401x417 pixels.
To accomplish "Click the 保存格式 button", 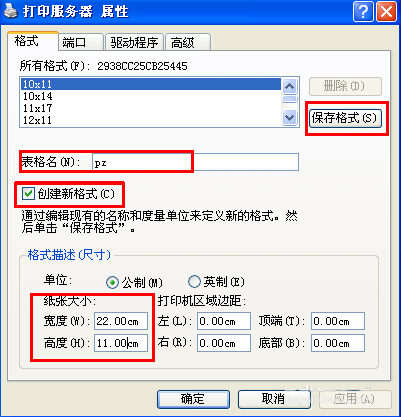I will coord(344,118).
